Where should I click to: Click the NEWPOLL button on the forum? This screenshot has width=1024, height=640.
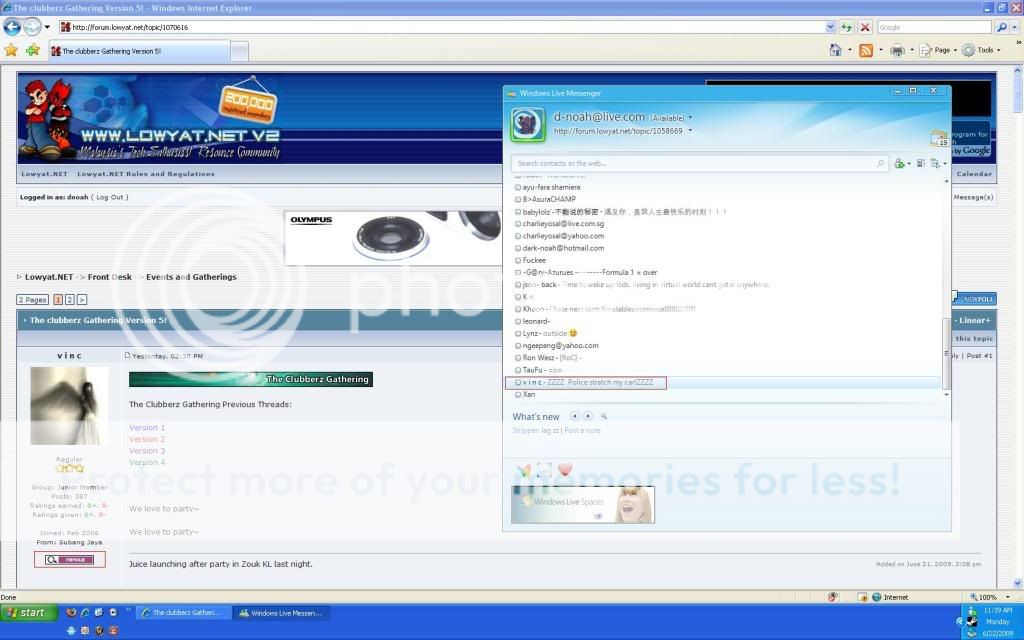click(x=977, y=298)
